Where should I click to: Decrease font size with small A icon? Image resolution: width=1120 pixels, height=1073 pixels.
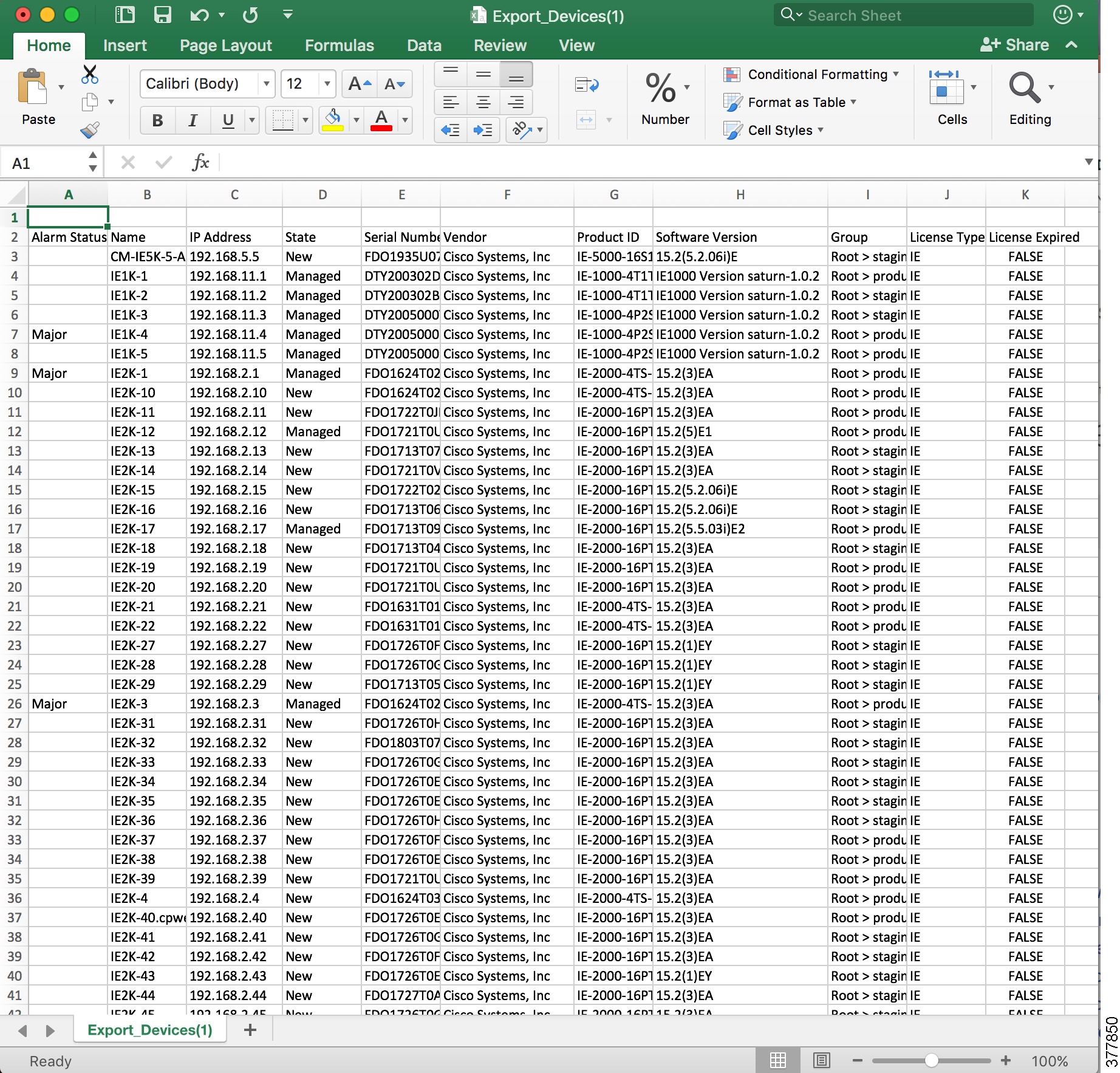pyautogui.click(x=394, y=84)
